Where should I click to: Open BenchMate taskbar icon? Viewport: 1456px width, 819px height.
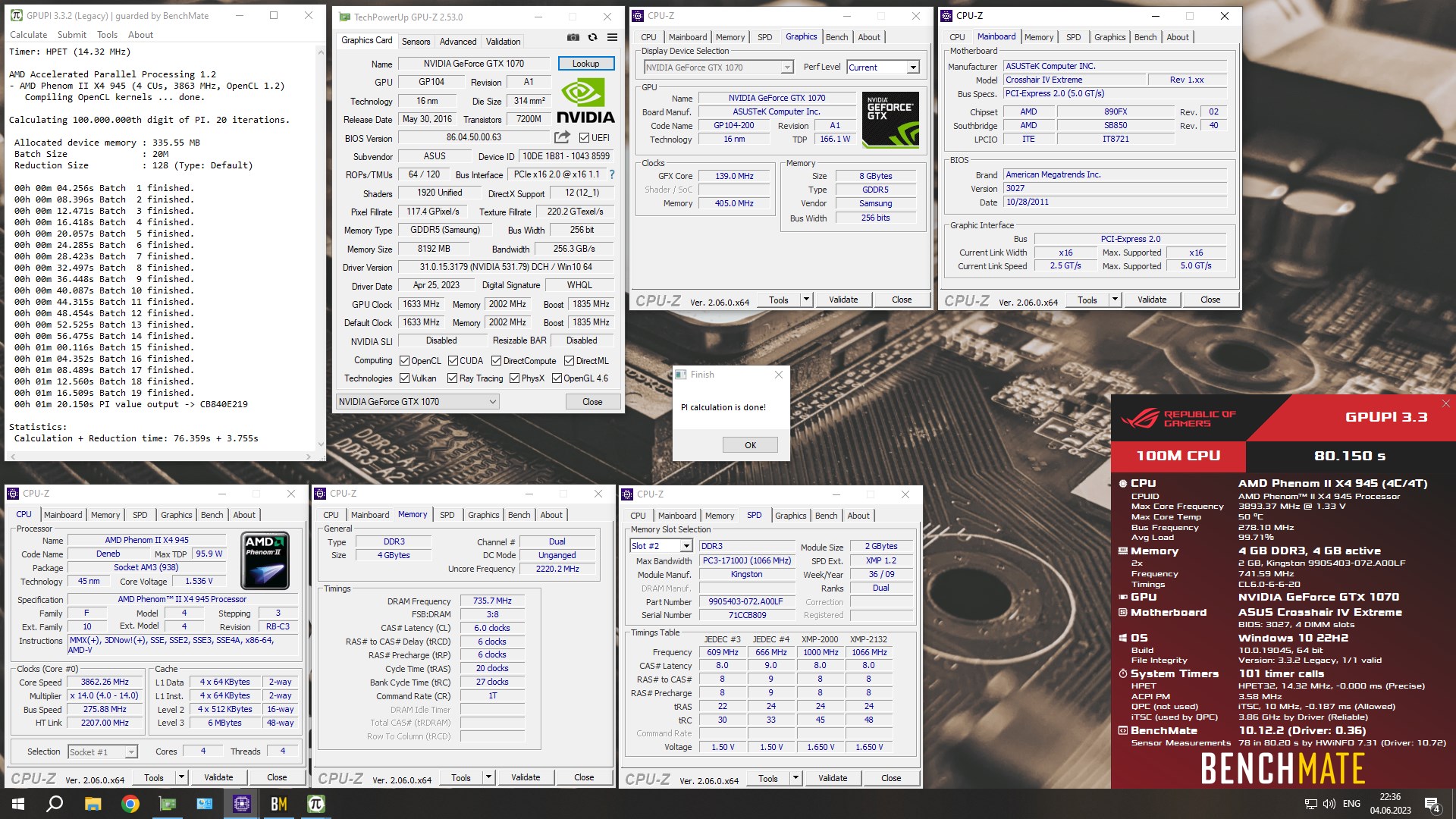[279, 804]
